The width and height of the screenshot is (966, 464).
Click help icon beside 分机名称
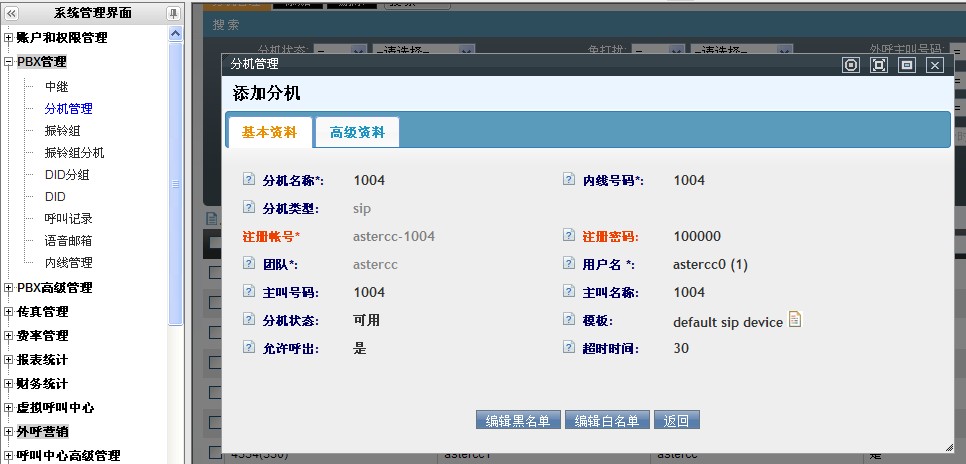coord(249,180)
